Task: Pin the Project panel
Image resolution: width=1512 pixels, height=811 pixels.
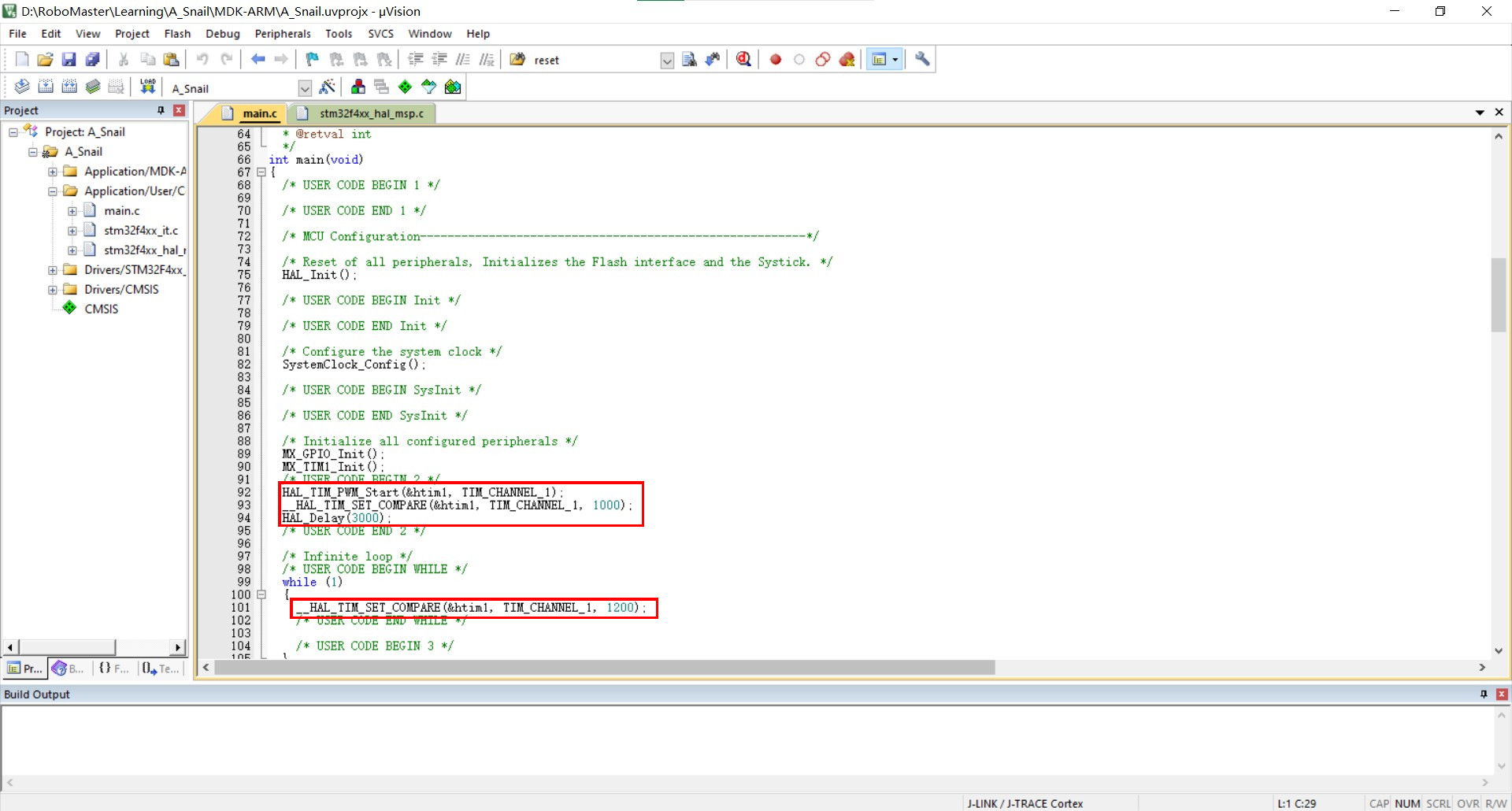Action: coord(161,110)
